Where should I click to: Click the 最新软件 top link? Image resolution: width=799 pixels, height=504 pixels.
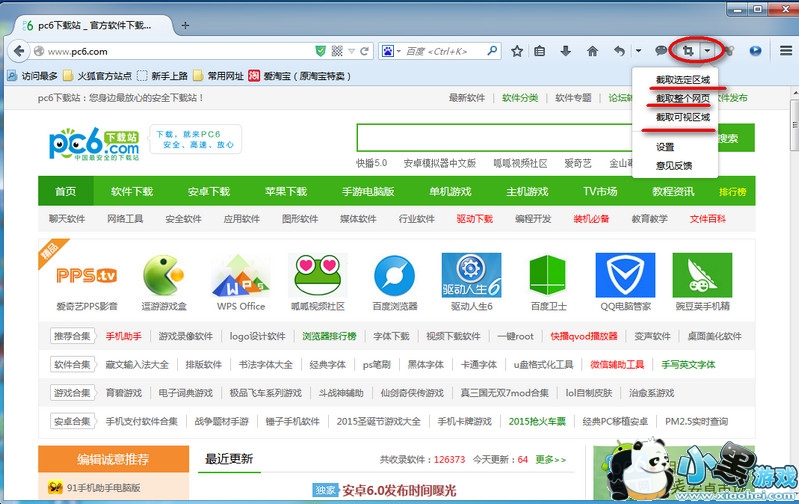click(467, 98)
